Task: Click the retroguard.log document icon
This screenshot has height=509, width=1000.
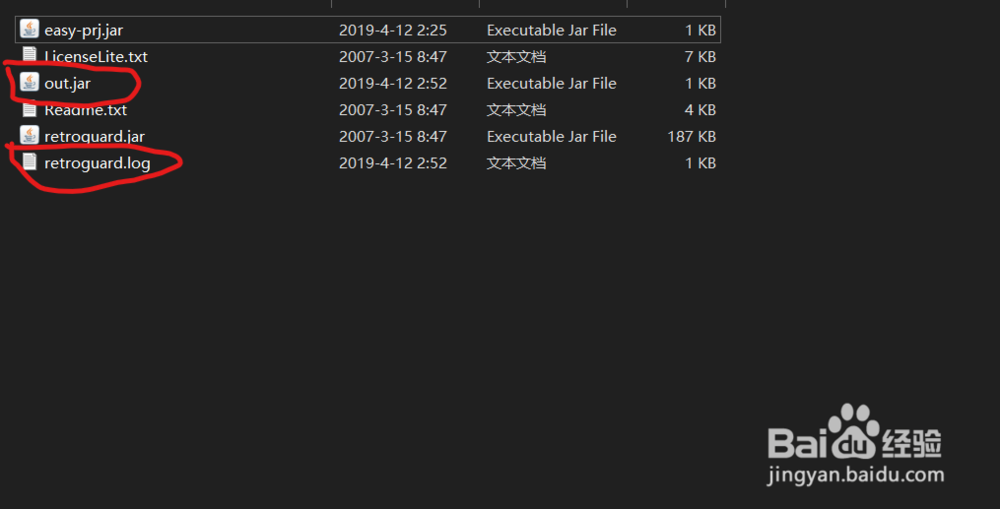Action: coord(30,162)
